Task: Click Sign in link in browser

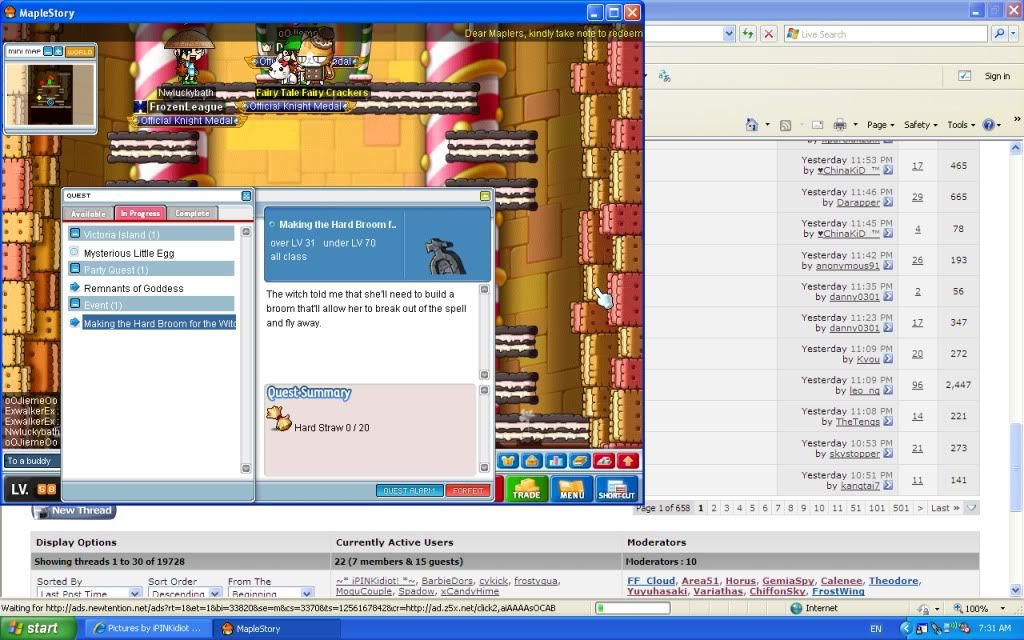Action: [x=997, y=76]
